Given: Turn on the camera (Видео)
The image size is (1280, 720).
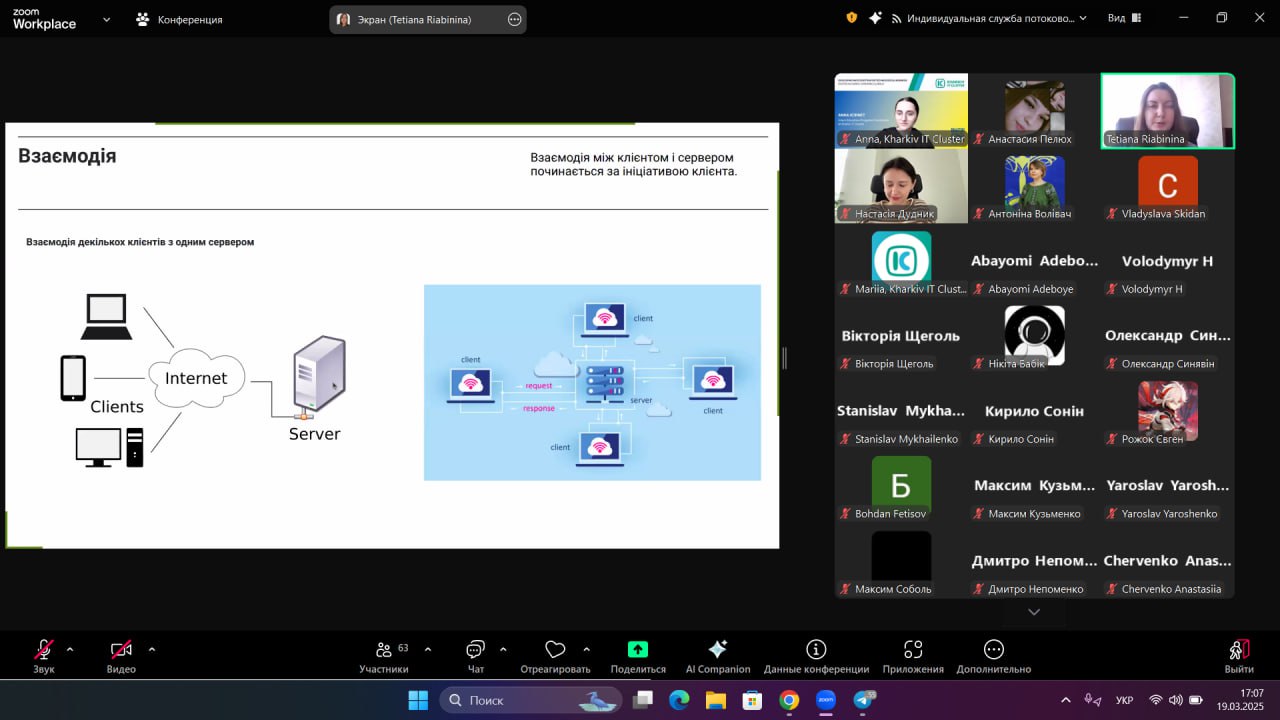Looking at the screenshot, I should (121, 649).
